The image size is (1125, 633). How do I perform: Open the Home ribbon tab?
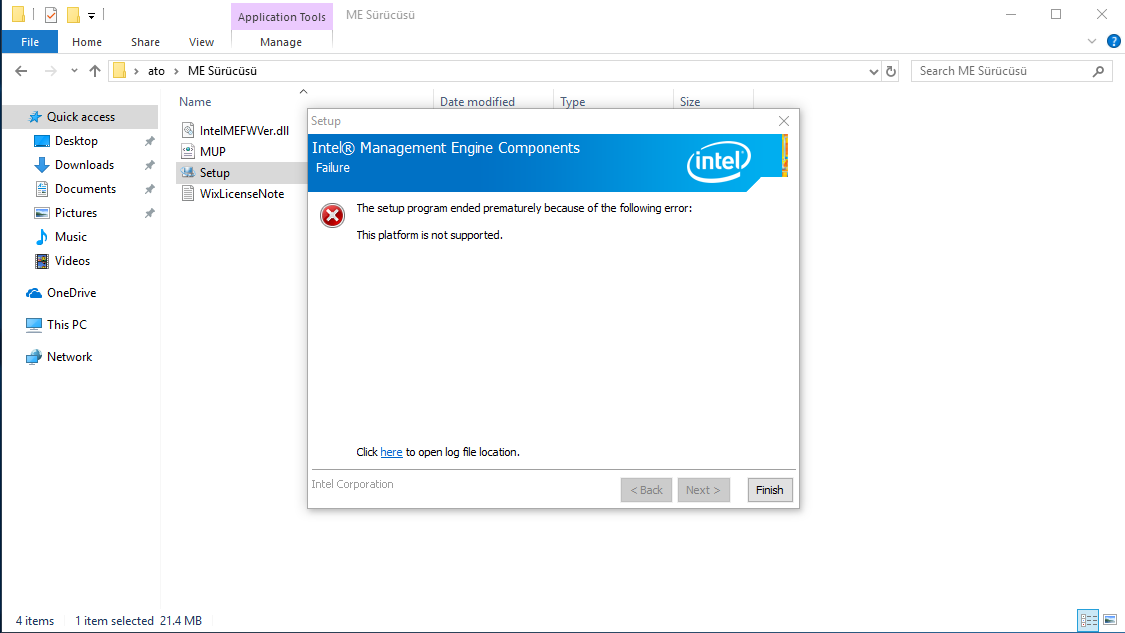[87, 42]
